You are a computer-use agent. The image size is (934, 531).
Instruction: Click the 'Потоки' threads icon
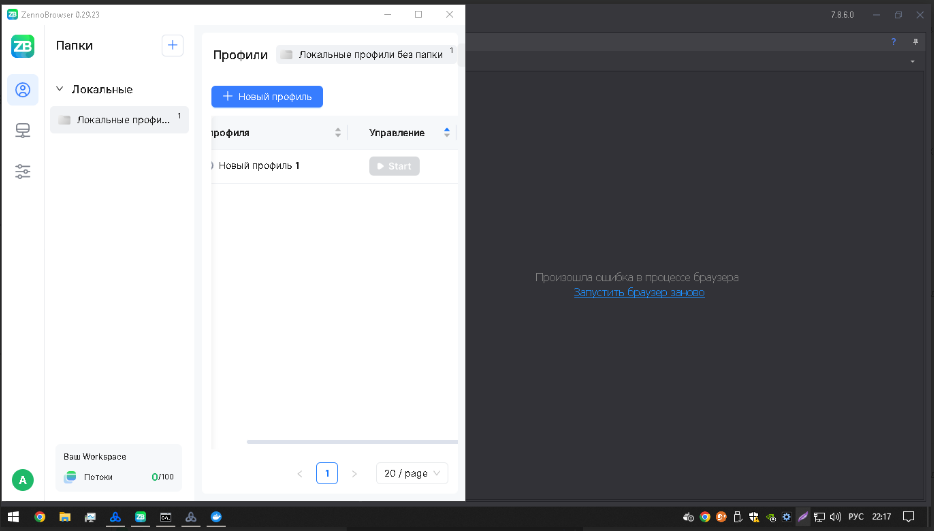[70, 477]
